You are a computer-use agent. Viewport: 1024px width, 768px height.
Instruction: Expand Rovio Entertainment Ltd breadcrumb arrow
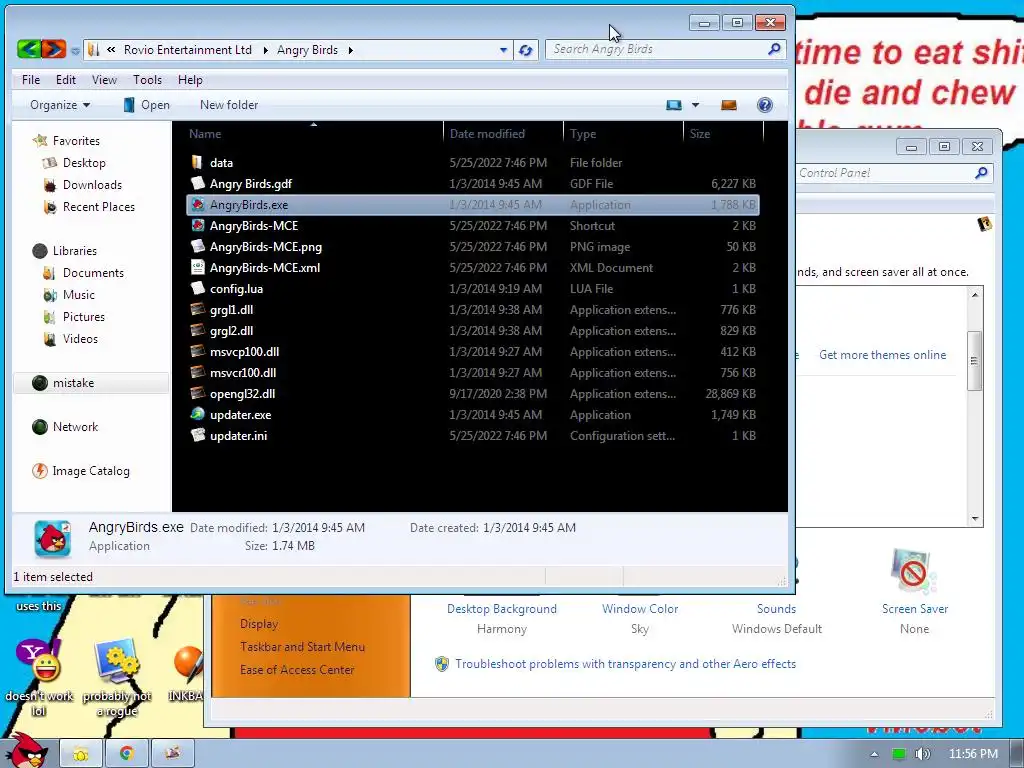[265, 50]
